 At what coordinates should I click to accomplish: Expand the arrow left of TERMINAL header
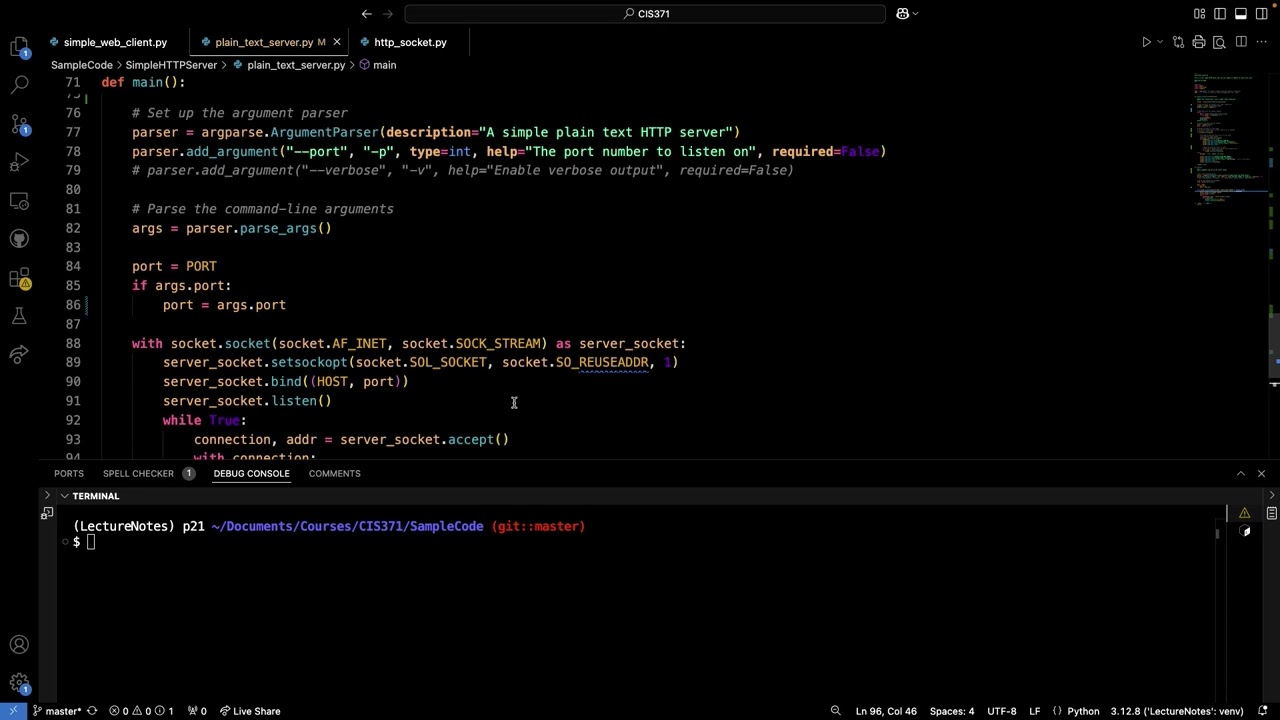coord(47,496)
